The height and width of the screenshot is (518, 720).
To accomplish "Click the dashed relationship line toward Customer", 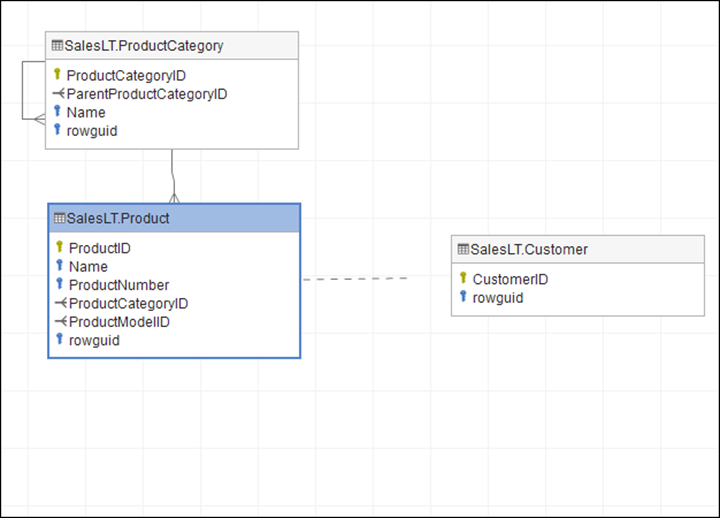I will (x=355, y=278).
